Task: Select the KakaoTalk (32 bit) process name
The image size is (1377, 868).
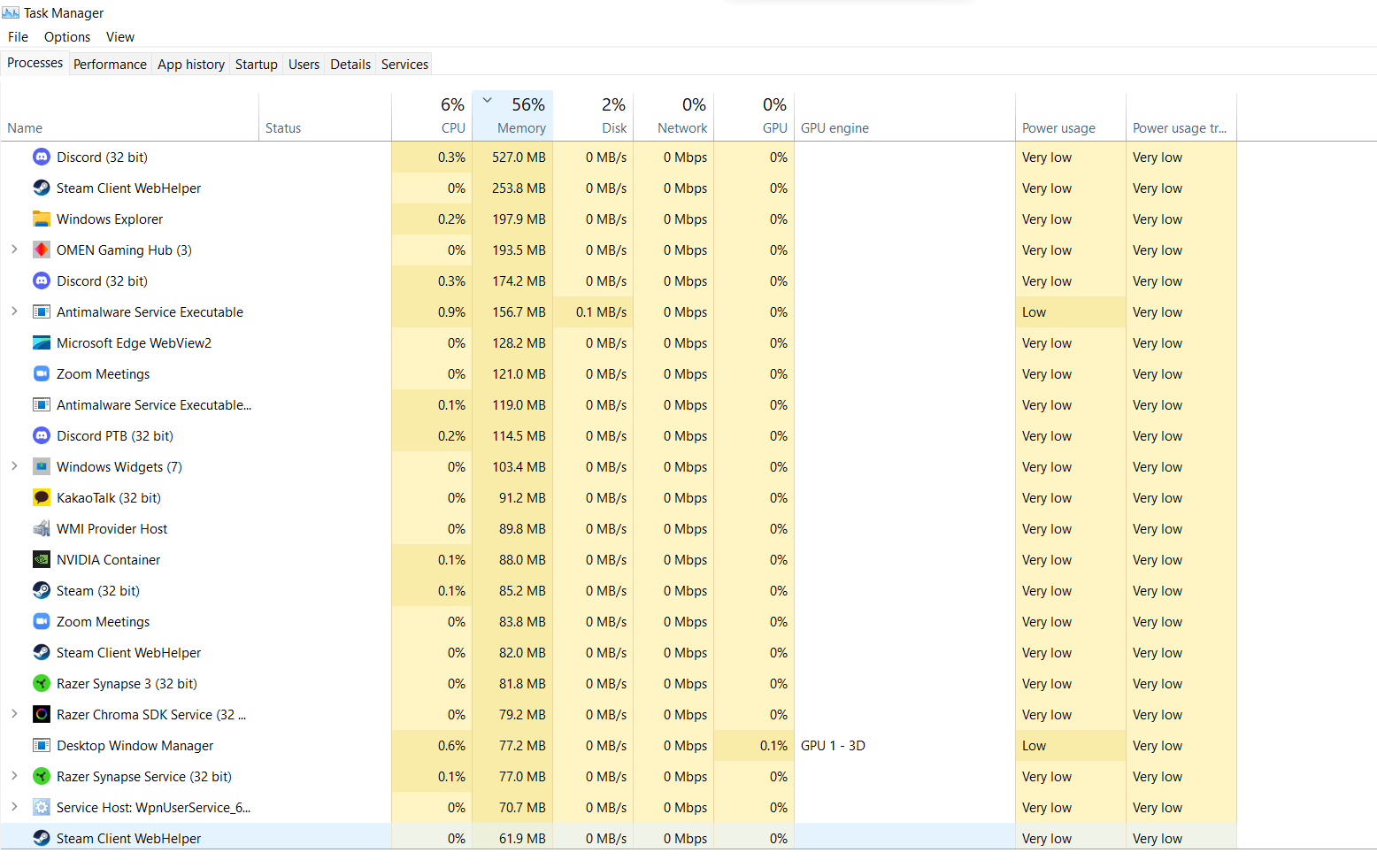Action: coord(109,497)
